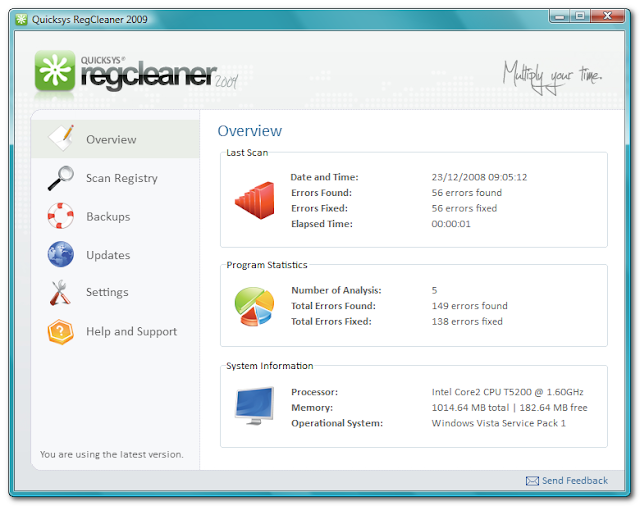The image size is (640, 506).
Task: Click the 'System Information' group title
Action: (269, 366)
